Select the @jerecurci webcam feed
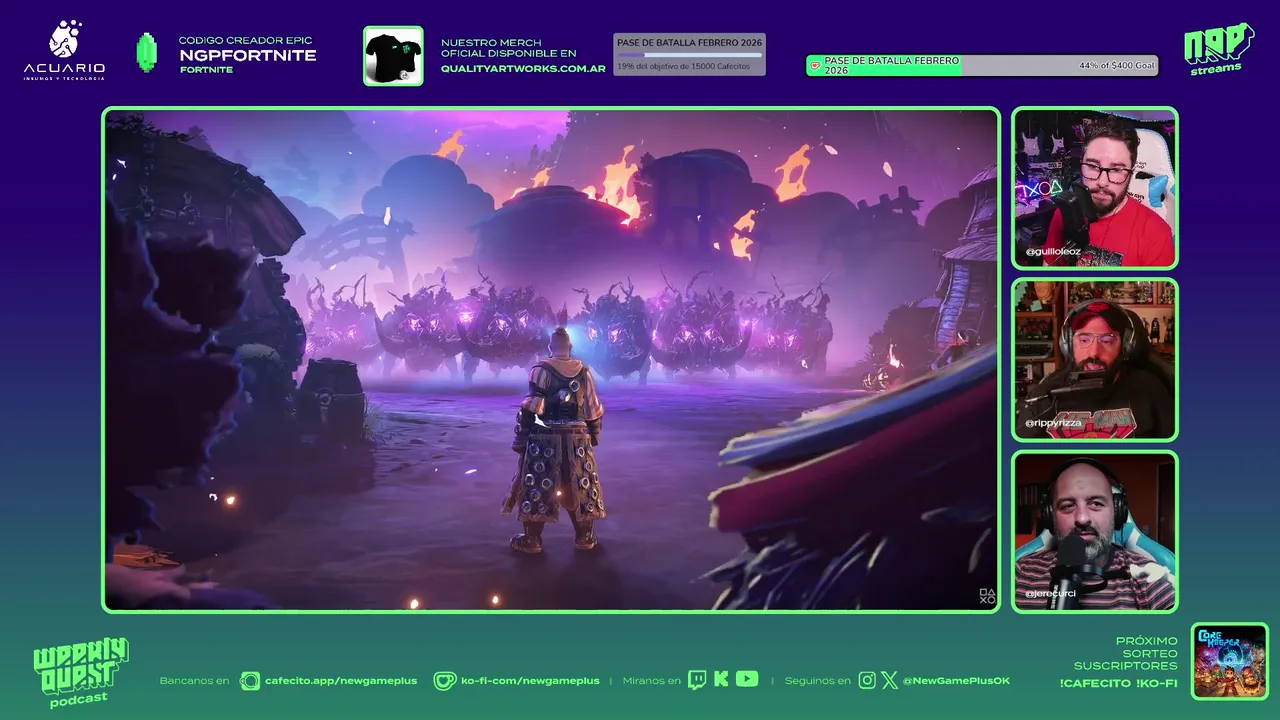The width and height of the screenshot is (1280, 720). [1095, 531]
